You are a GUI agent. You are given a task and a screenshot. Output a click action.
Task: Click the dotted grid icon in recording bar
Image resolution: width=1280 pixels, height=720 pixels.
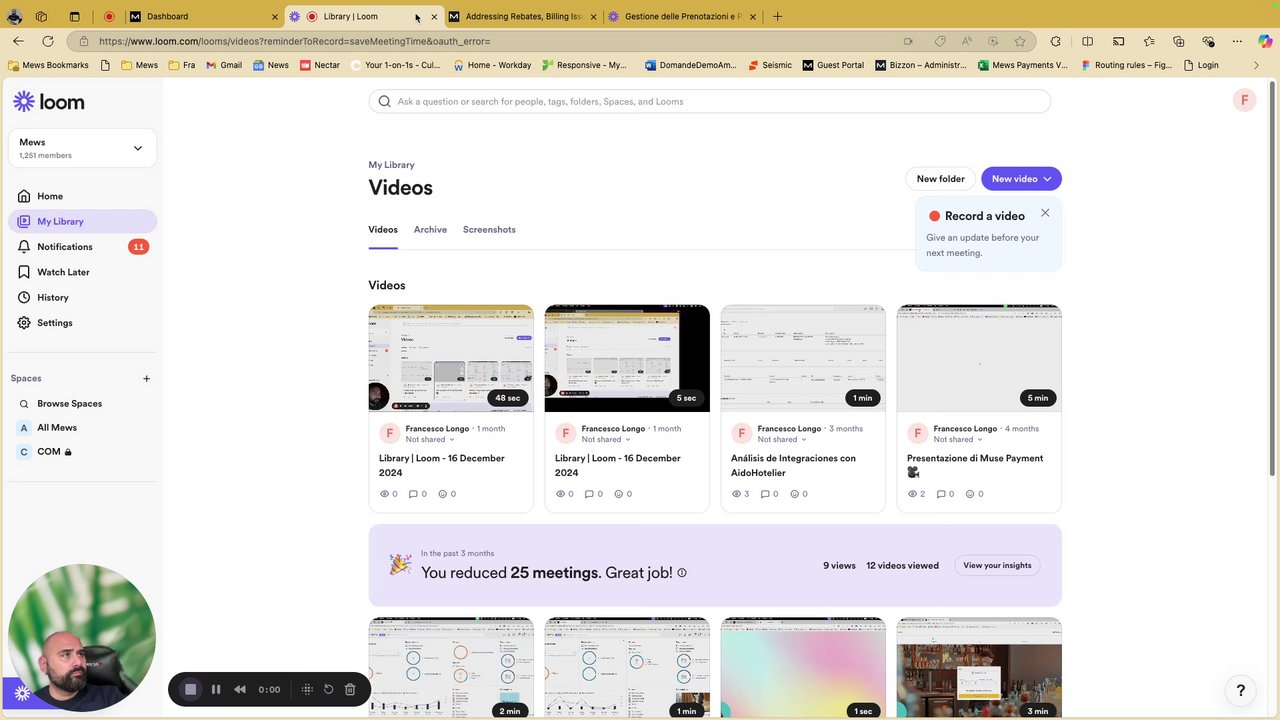point(307,689)
